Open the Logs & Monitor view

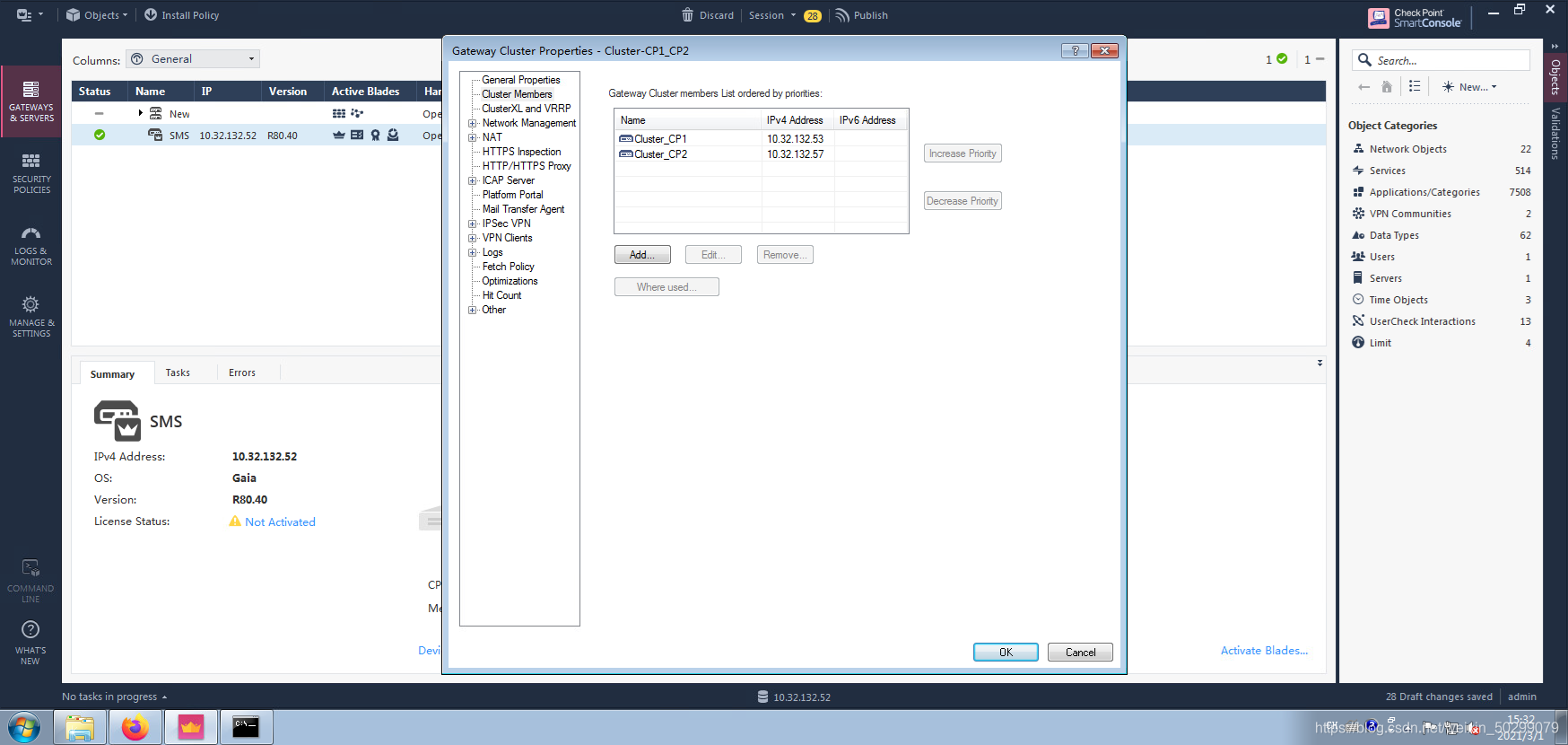[x=31, y=245]
